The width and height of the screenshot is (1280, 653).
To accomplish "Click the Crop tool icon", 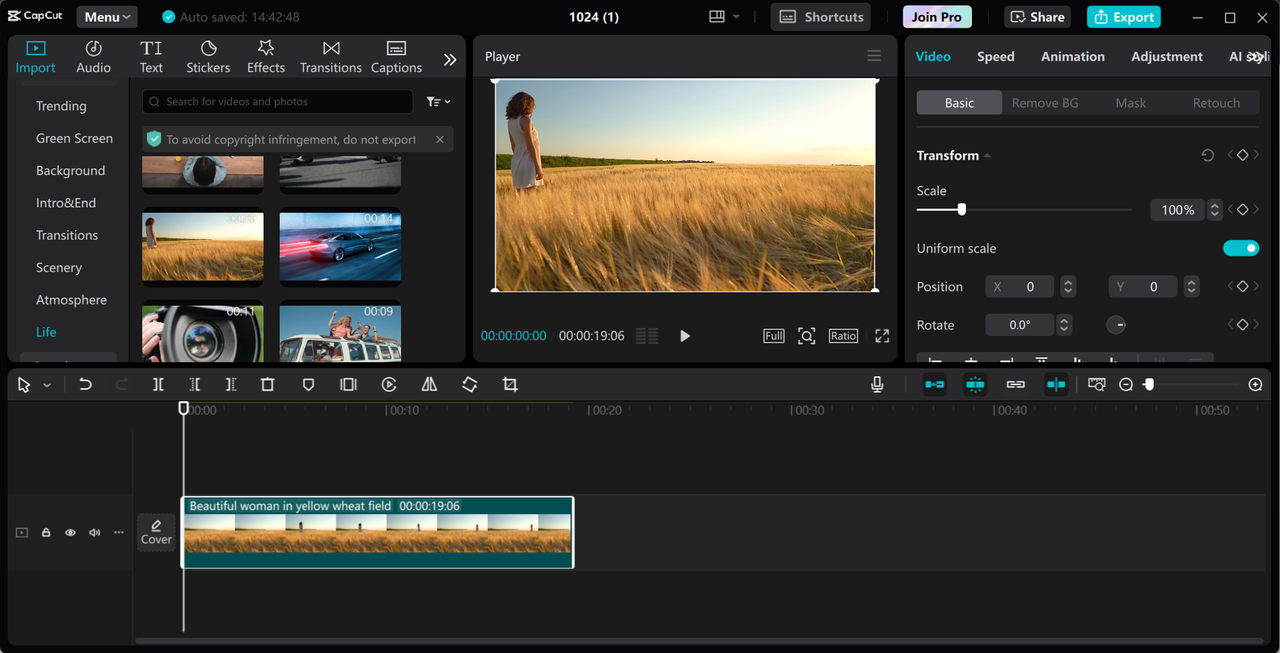I will (x=510, y=384).
